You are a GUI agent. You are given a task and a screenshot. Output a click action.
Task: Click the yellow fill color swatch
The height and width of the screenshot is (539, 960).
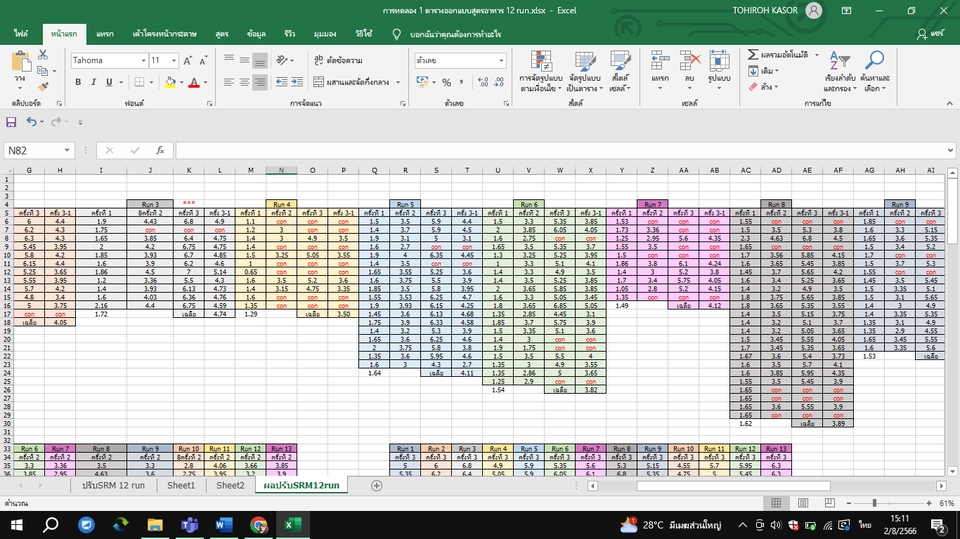pyautogui.click(x=170, y=82)
